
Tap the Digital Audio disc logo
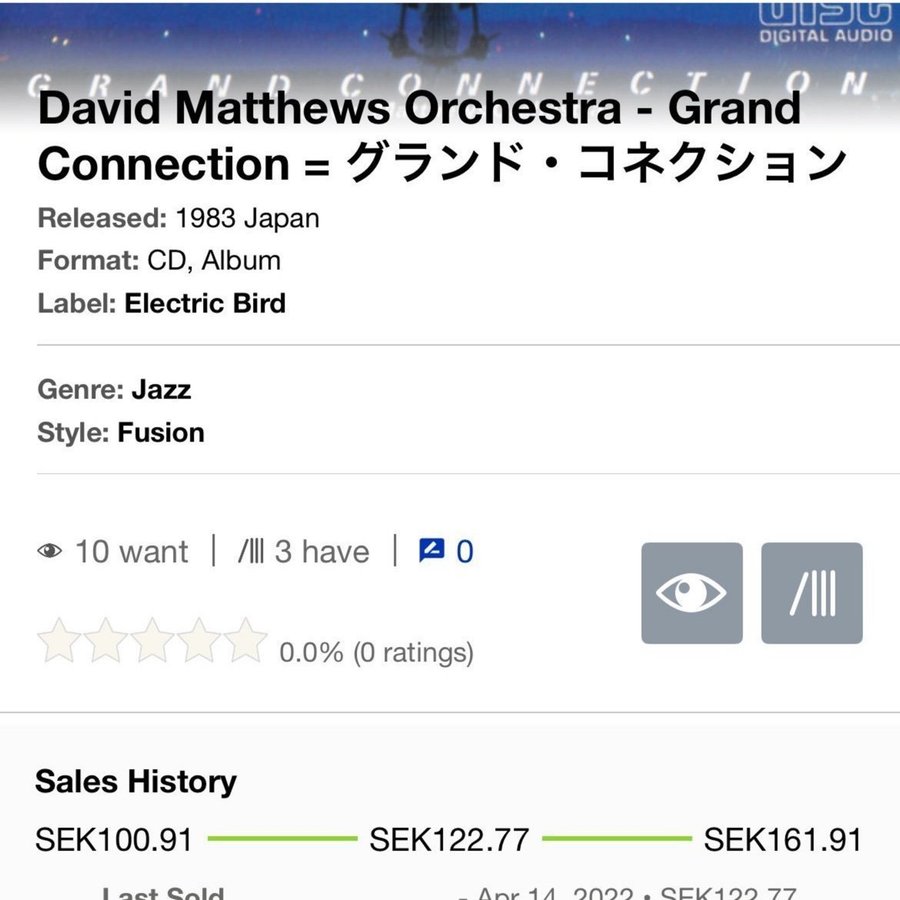824,22
